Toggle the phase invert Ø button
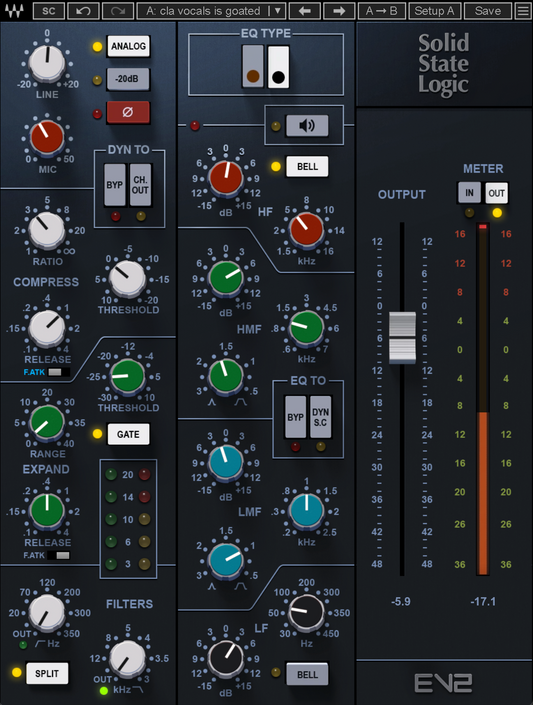The width and height of the screenshot is (533, 705). (128, 112)
